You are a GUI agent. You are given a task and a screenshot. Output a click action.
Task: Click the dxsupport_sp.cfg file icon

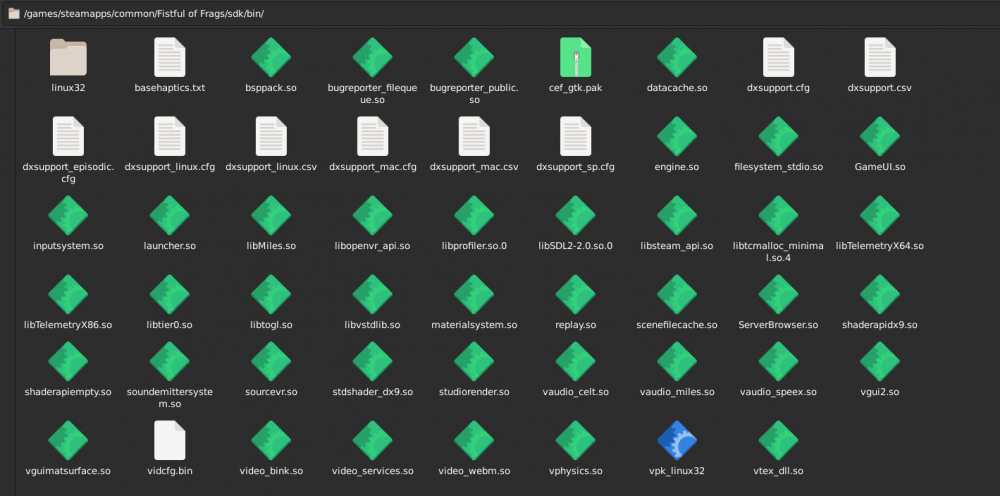click(575, 136)
